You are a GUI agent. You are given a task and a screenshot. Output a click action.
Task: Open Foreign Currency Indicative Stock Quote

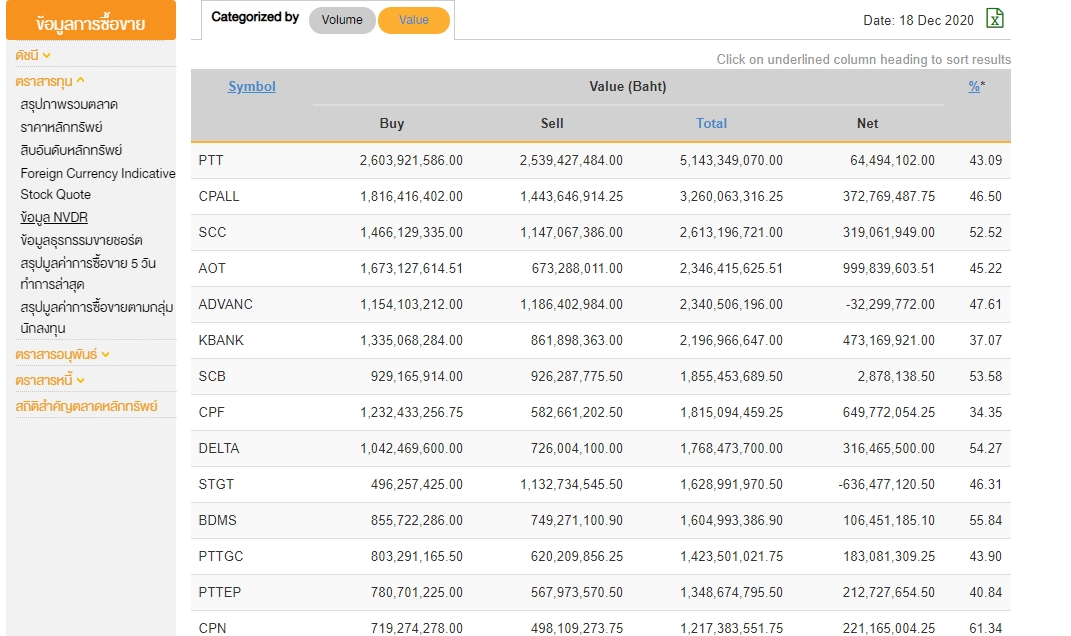coord(98,184)
